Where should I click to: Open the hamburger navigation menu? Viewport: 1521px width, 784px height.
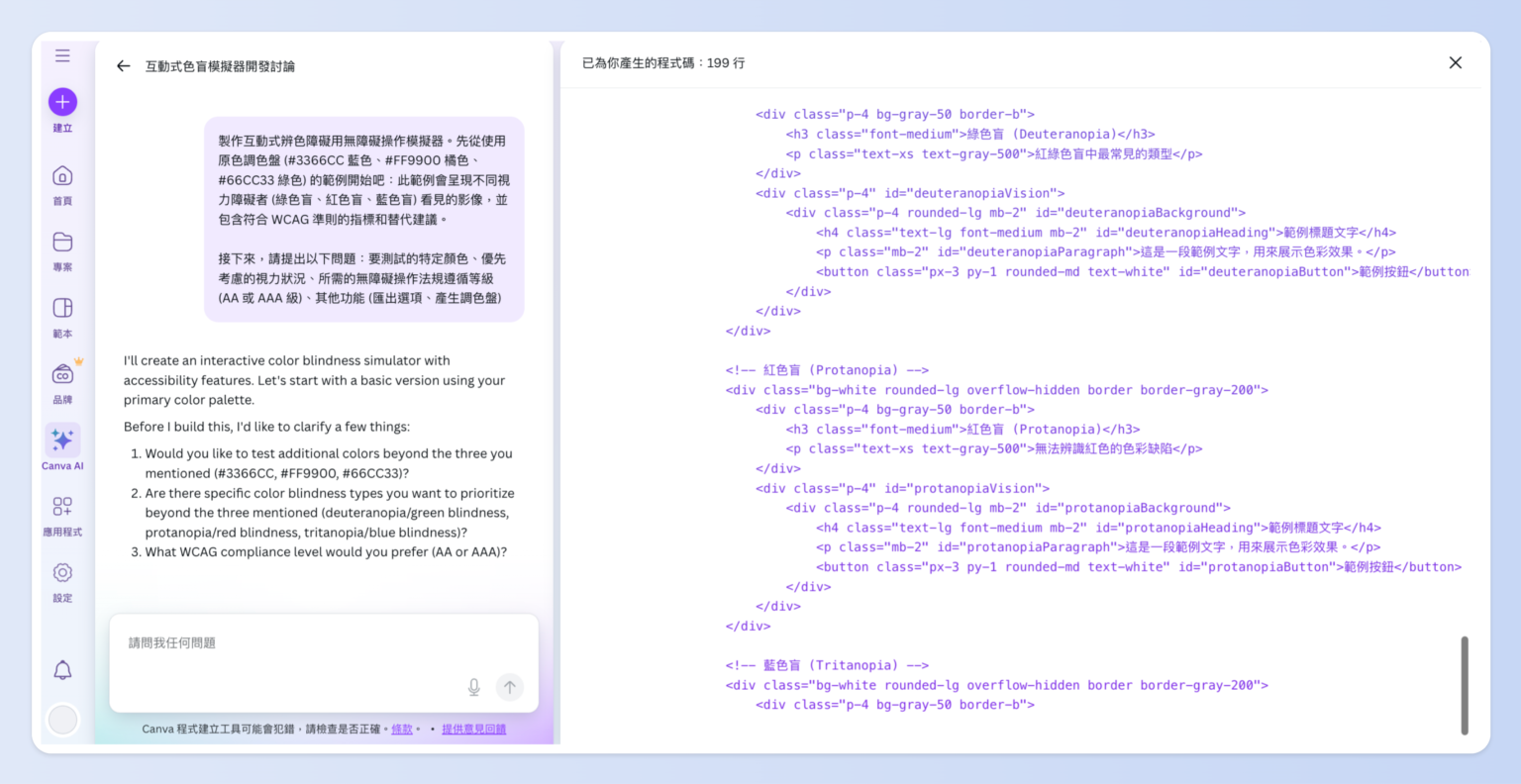point(62,55)
